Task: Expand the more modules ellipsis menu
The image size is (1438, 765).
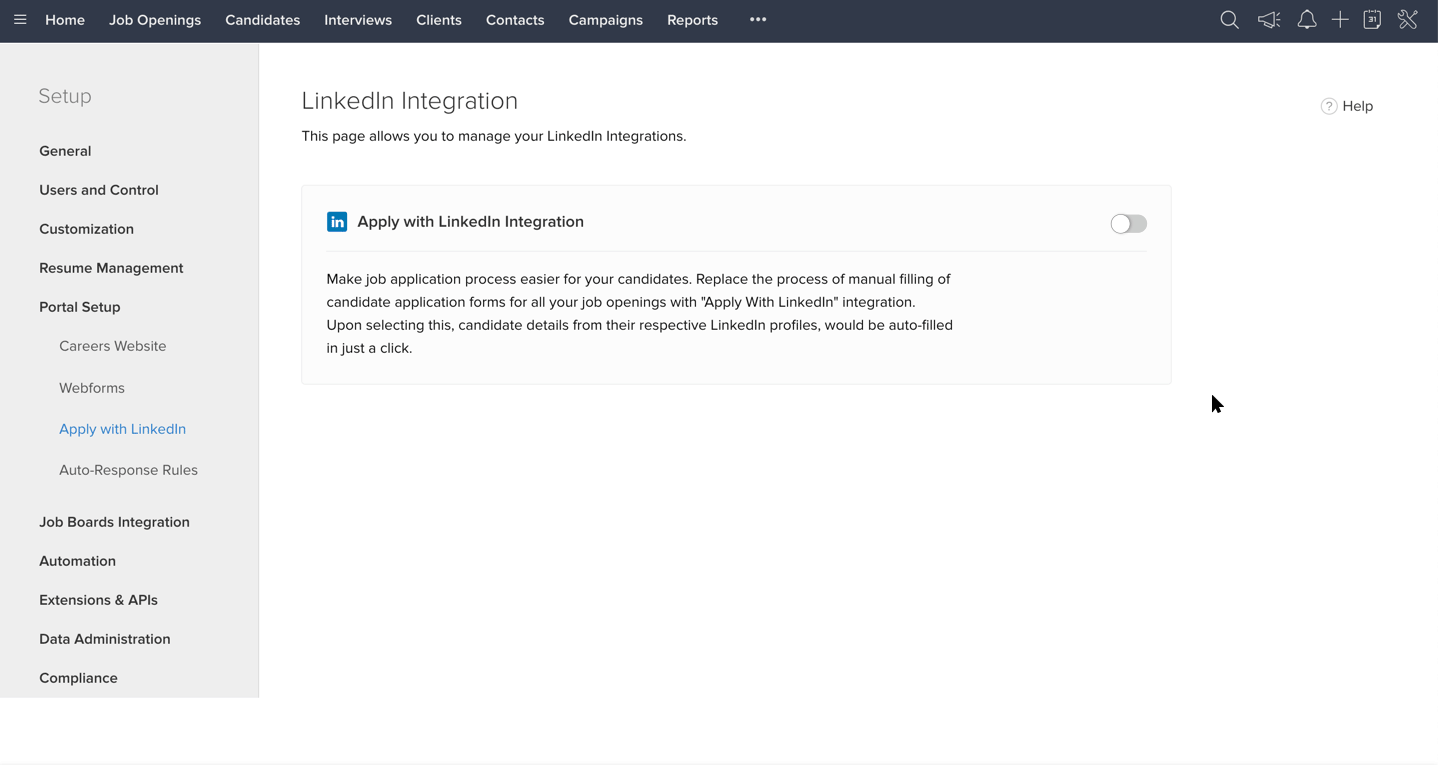Action: pos(758,20)
